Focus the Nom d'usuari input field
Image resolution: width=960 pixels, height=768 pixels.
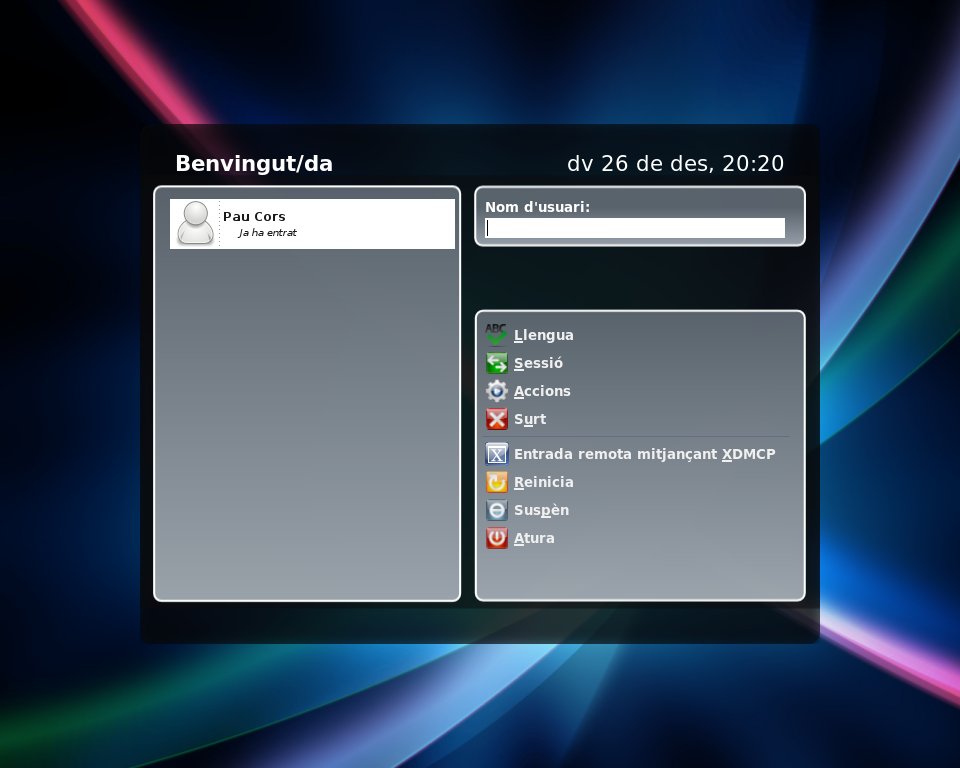coord(635,228)
